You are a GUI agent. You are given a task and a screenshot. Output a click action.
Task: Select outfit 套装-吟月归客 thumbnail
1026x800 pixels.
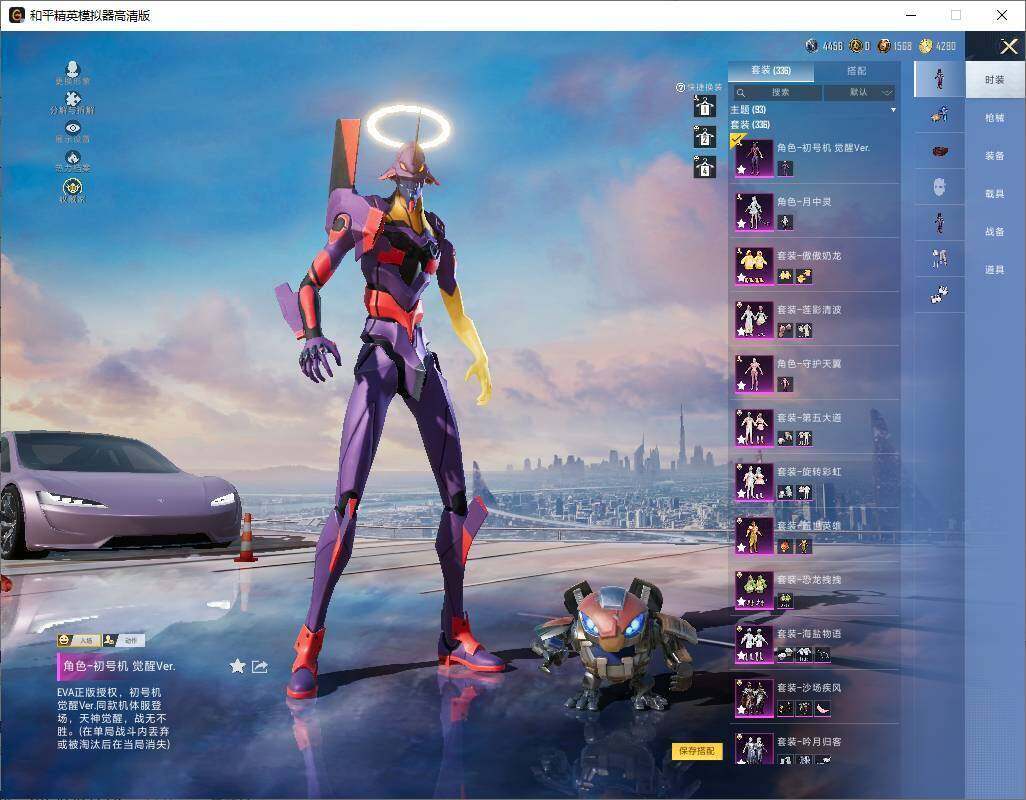pos(754,749)
